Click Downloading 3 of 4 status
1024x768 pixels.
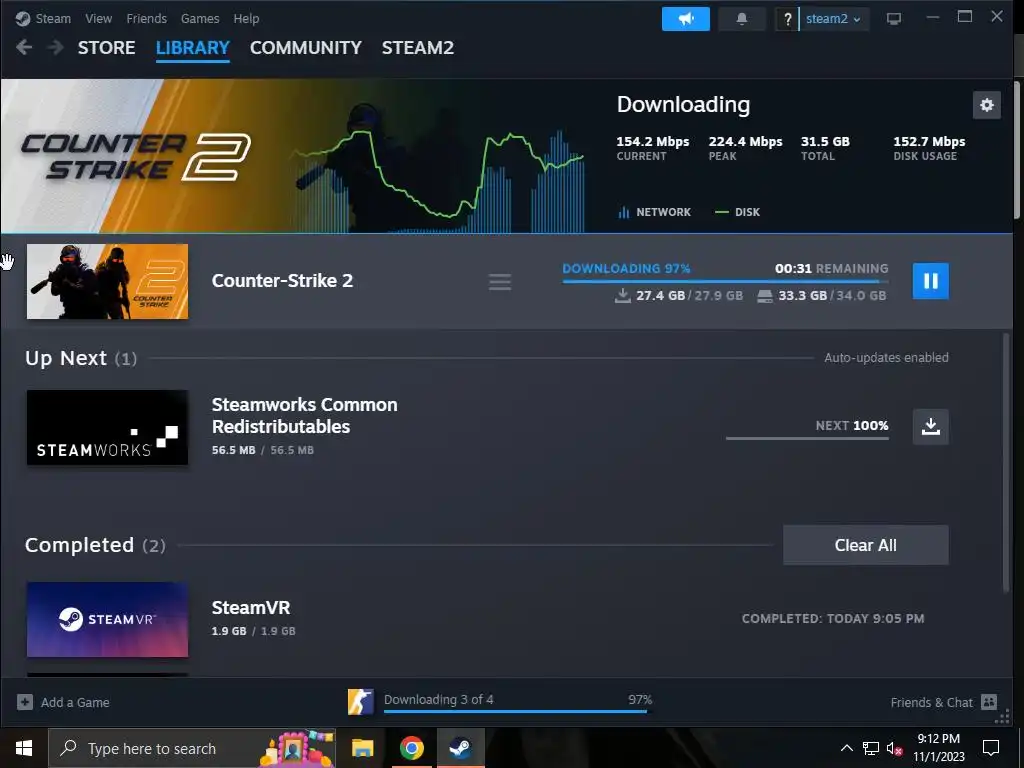coord(439,699)
